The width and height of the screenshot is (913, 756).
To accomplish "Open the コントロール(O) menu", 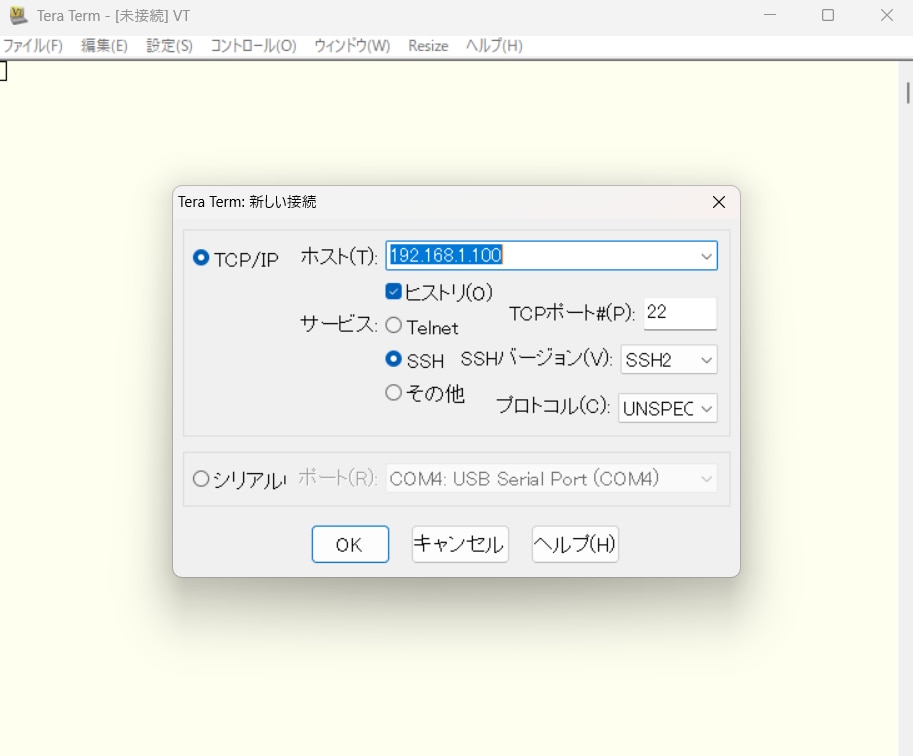I will (253, 46).
